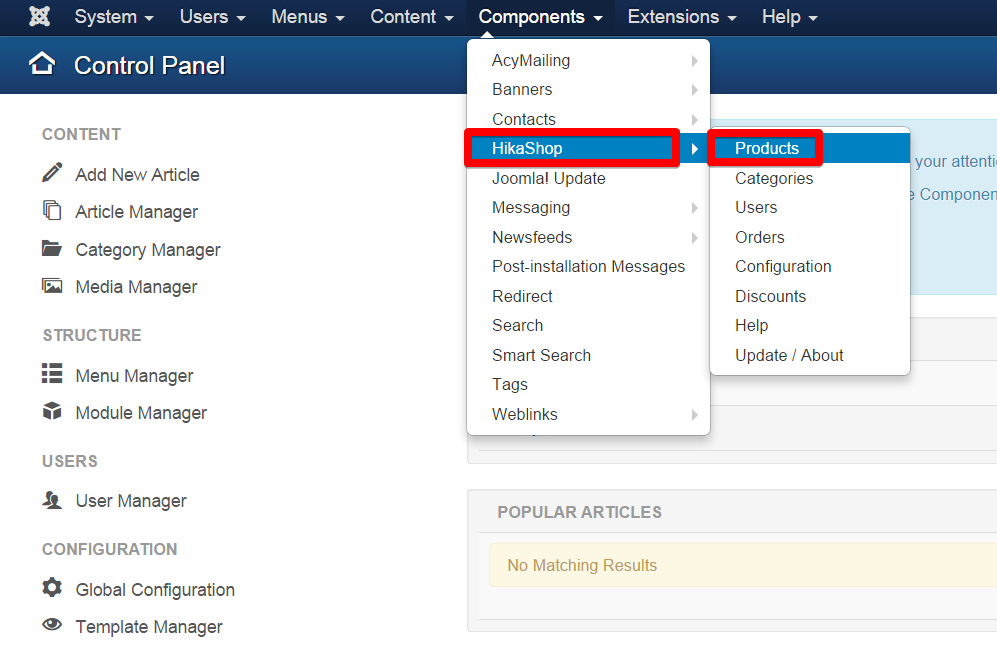This screenshot has width=997, height=647.
Task: Click the pencil icon for Add New Article
Action: point(52,173)
